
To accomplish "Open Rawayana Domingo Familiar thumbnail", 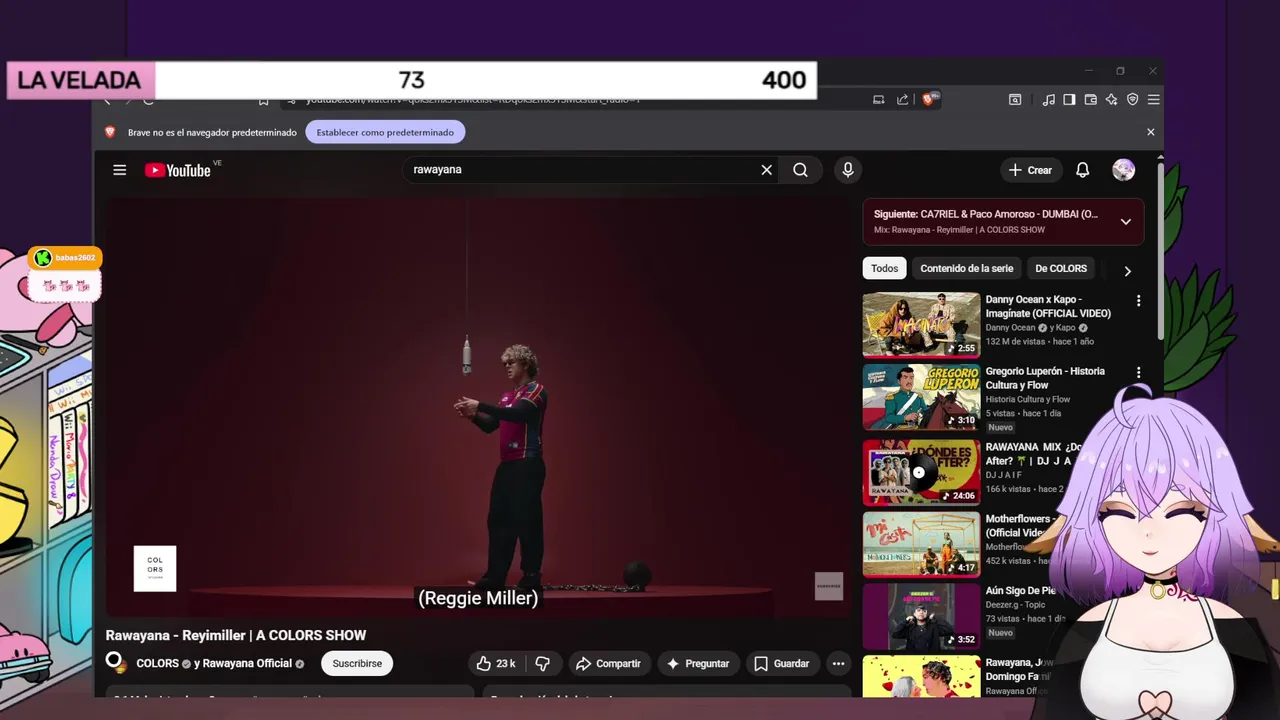I will (921, 677).
